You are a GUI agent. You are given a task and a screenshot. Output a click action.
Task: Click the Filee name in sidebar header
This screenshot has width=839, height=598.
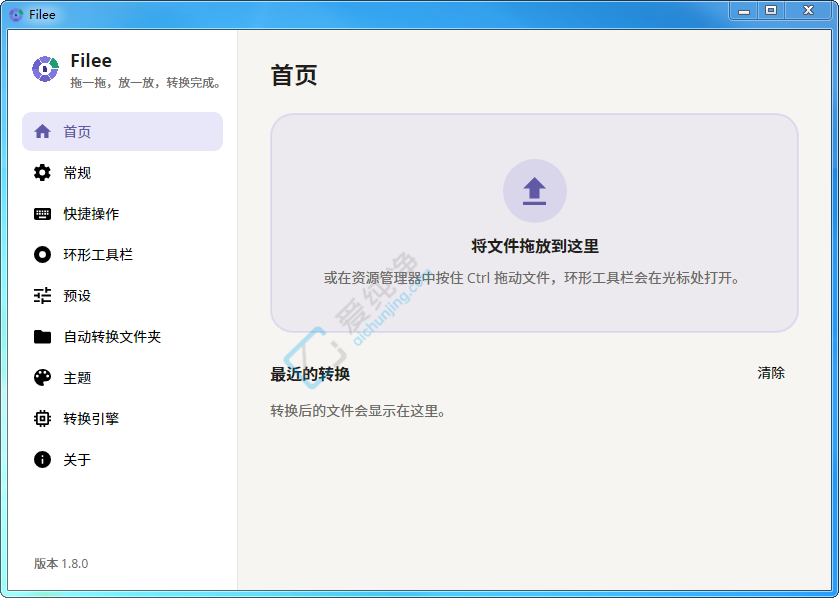(x=91, y=60)
